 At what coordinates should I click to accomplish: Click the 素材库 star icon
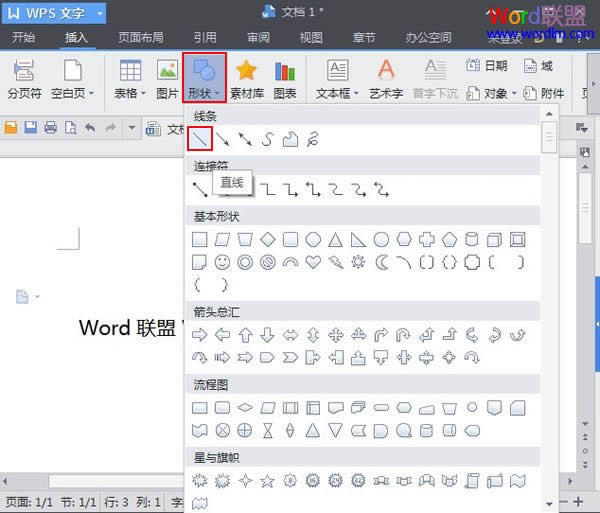click(x=246, y=72)
